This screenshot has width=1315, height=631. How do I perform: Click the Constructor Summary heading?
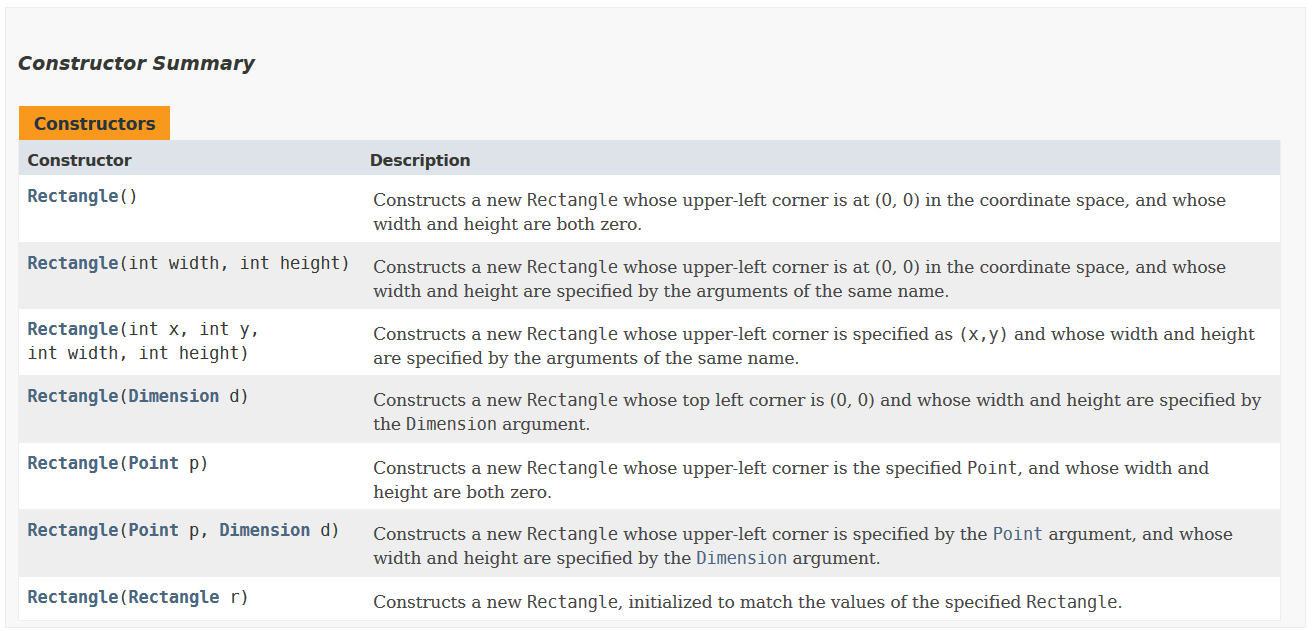136,64
